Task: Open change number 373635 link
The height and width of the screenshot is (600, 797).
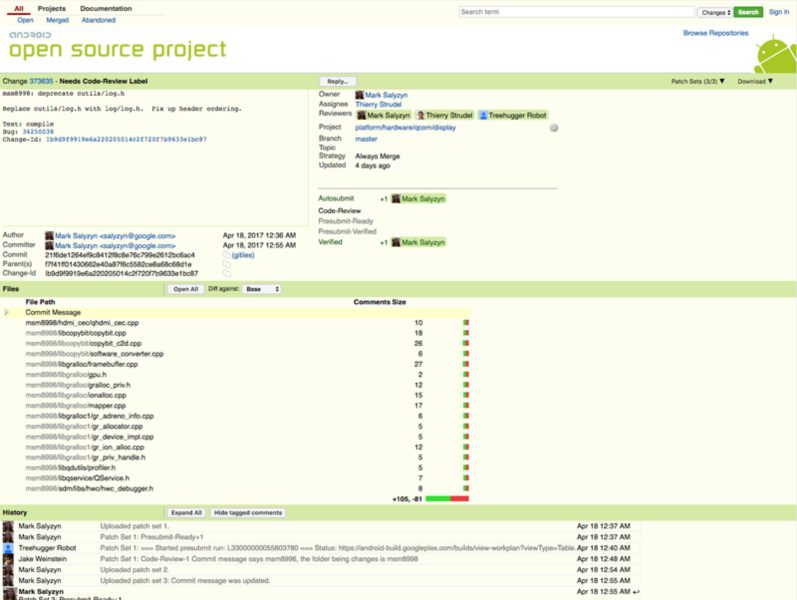Action: pos(41,81)
